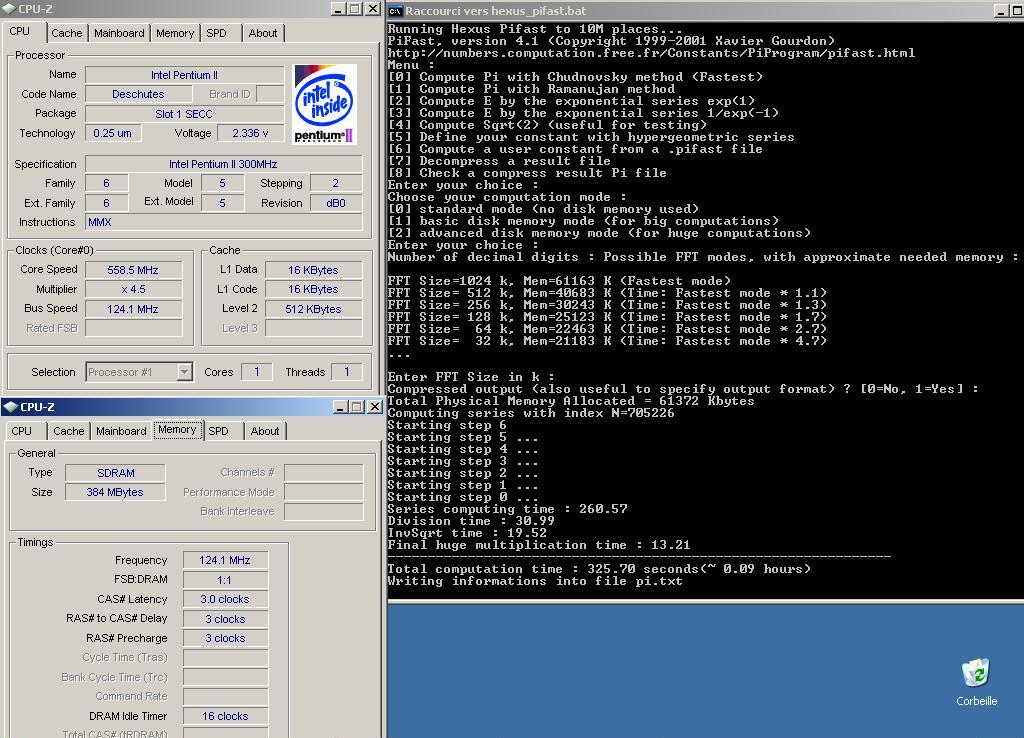This screenshot has width=1024, height=738.
Task: Open SPD tab in lower CPU-Z window
Action: pyautogui.click(x=218, y=431)
